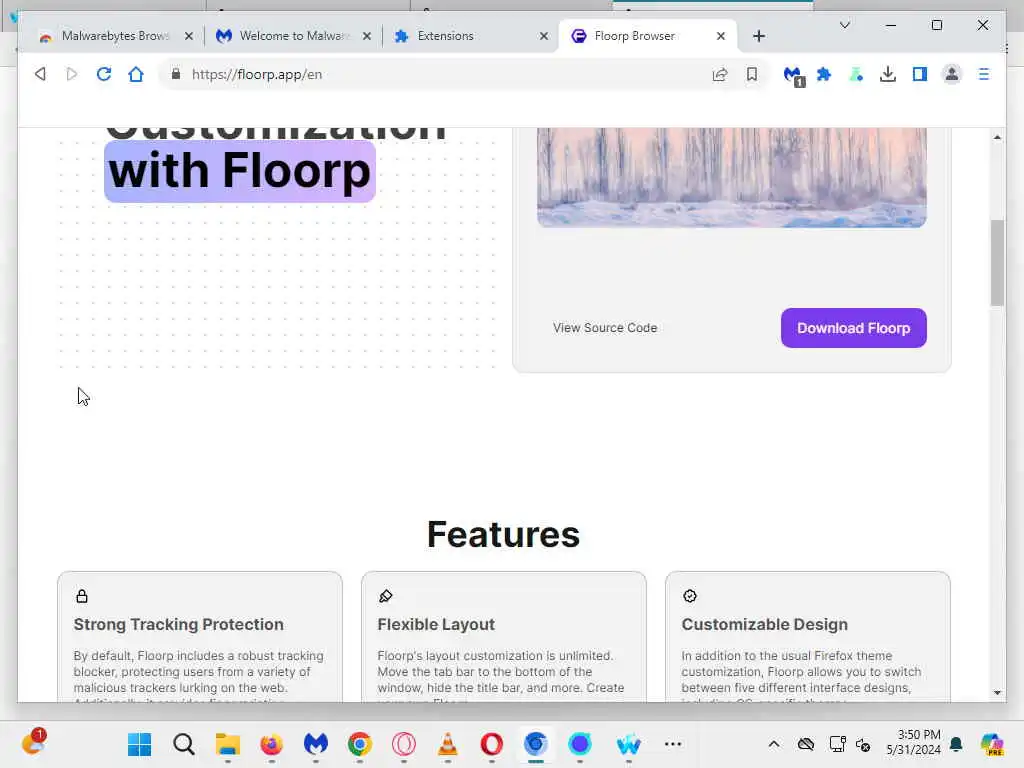This screenshot has height=768, width=1024.
Task: Click the lock icon in tracking card
Action: click(x=82, y=596)
